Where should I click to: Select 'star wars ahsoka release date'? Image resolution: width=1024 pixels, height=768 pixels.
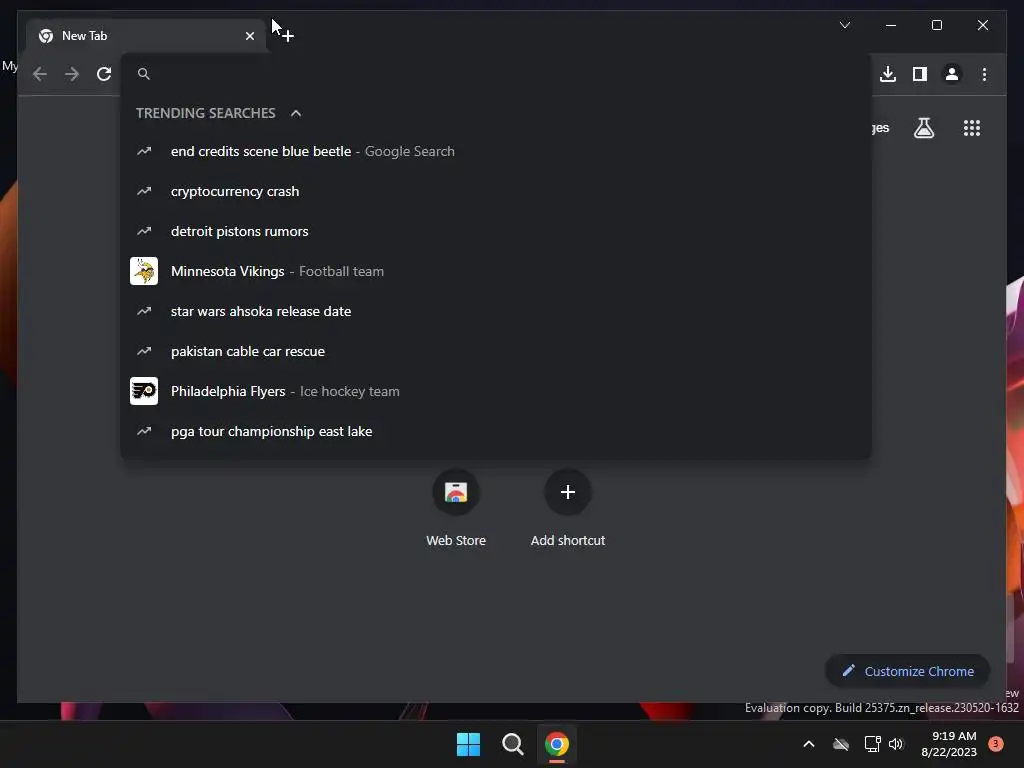[496, 312]
